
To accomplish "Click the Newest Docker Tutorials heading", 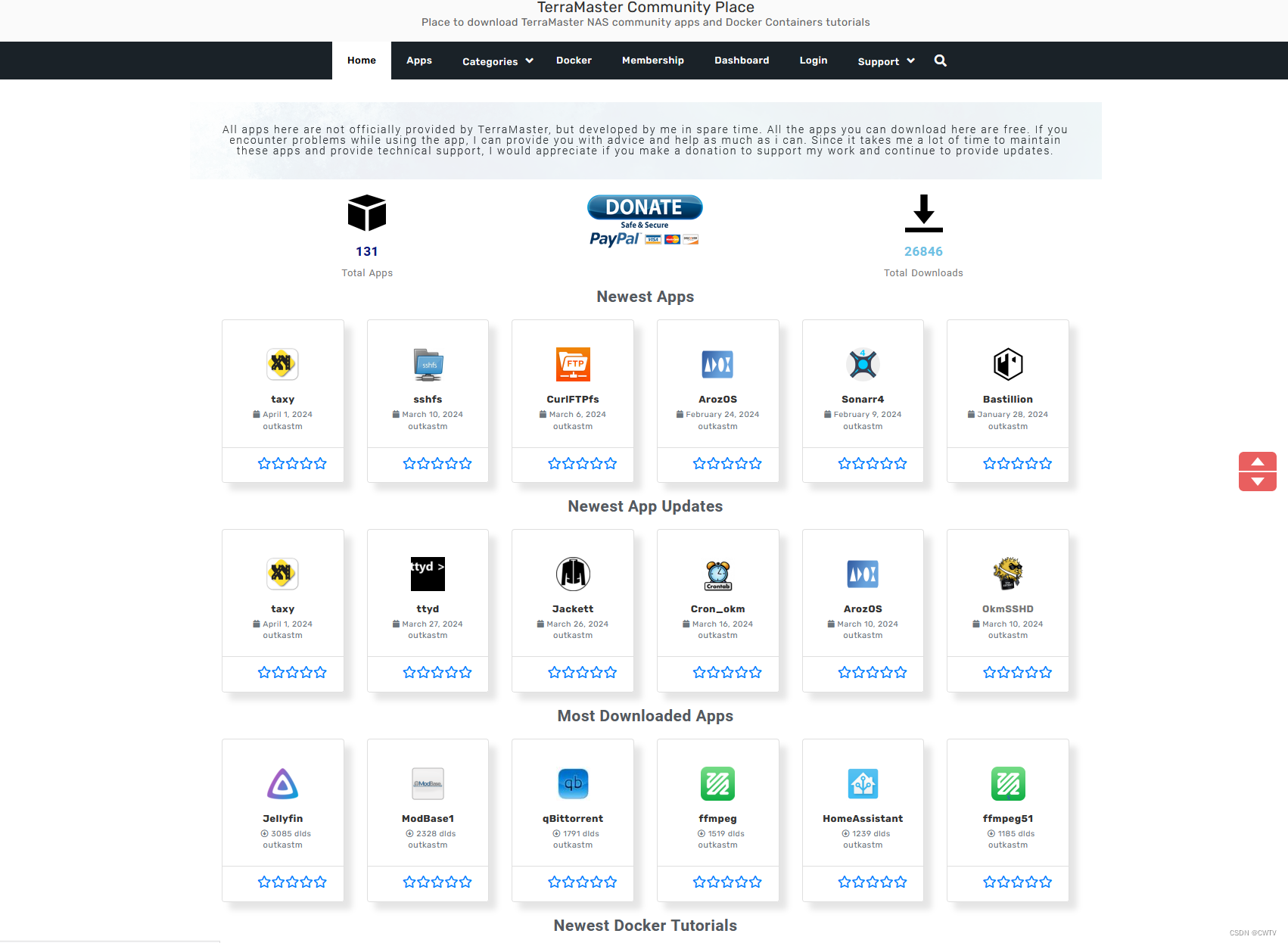I will (x=646, y=926).
